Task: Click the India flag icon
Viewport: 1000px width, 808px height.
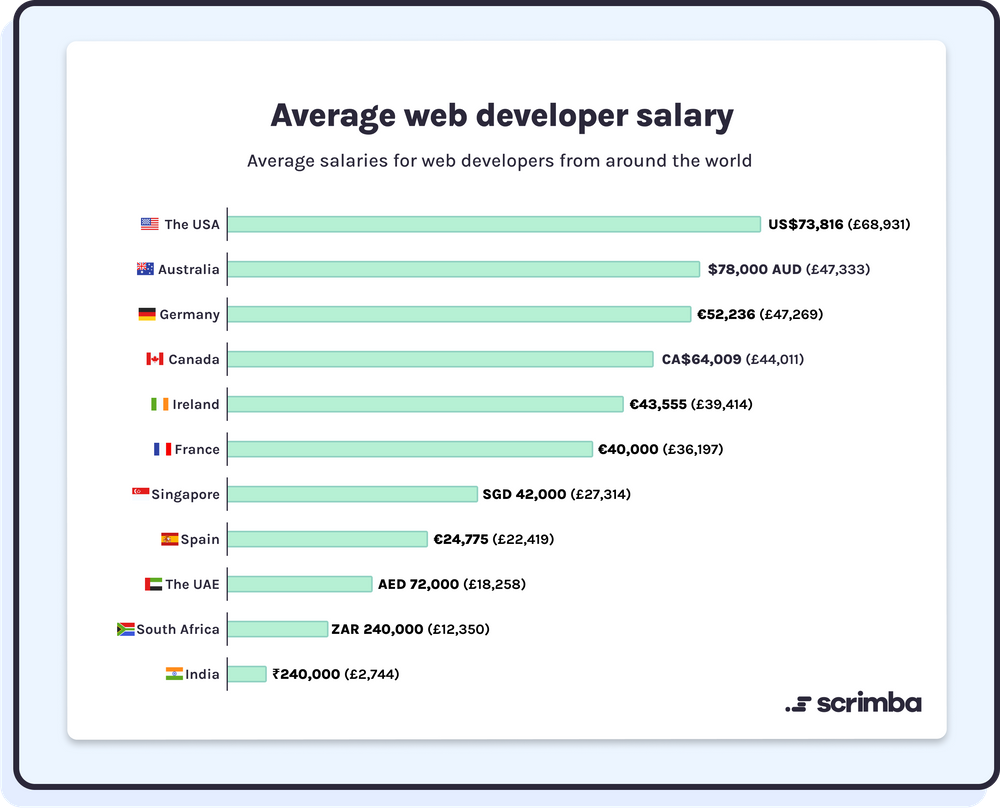Action: pyautogui.click(x=176, y=674)
